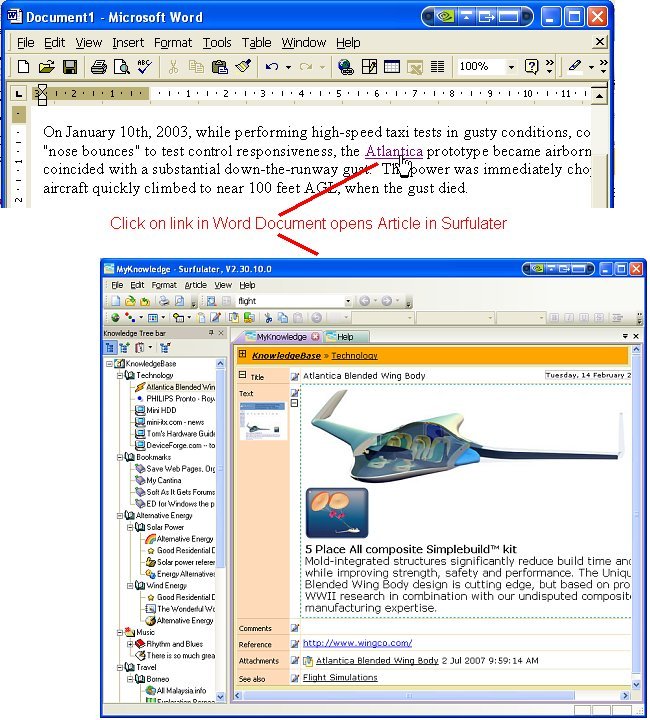Open the http://www.wingco.com/ reference link
This screenshot has width=650, height=720.
click(x=357, y=643)
